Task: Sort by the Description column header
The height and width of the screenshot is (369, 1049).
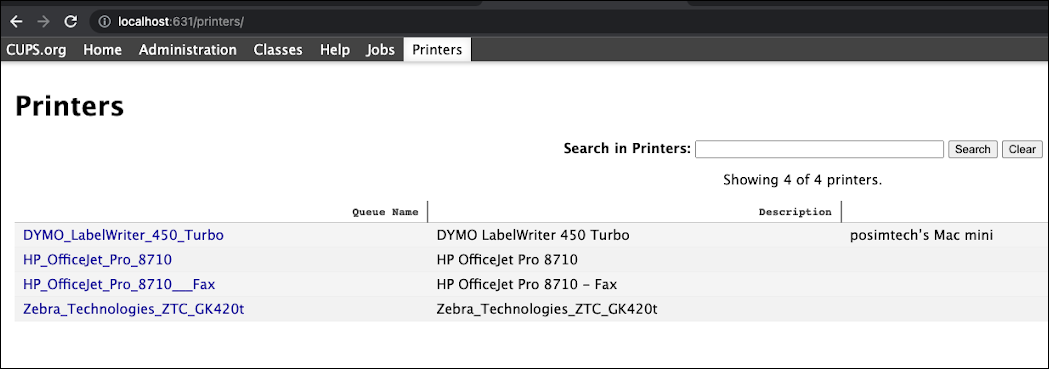Action: coord(795,212)
